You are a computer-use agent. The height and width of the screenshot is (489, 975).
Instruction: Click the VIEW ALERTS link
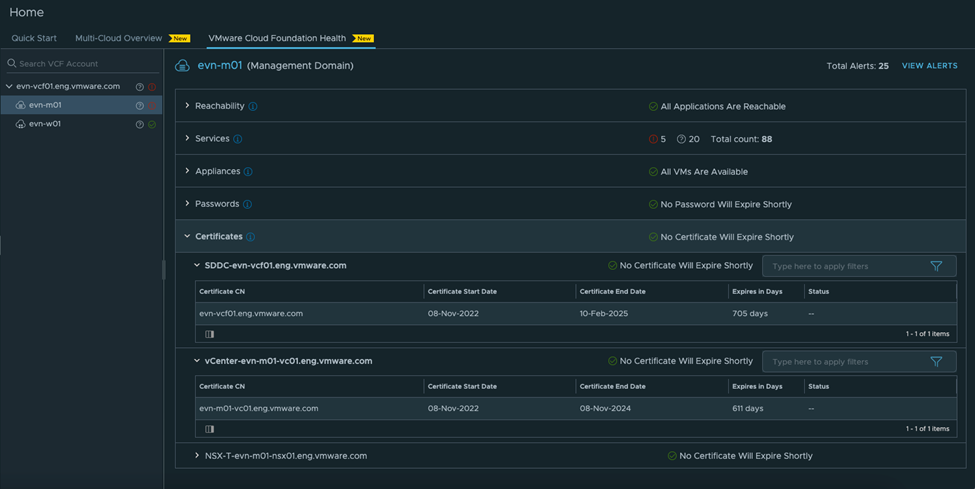click(929, 66)
